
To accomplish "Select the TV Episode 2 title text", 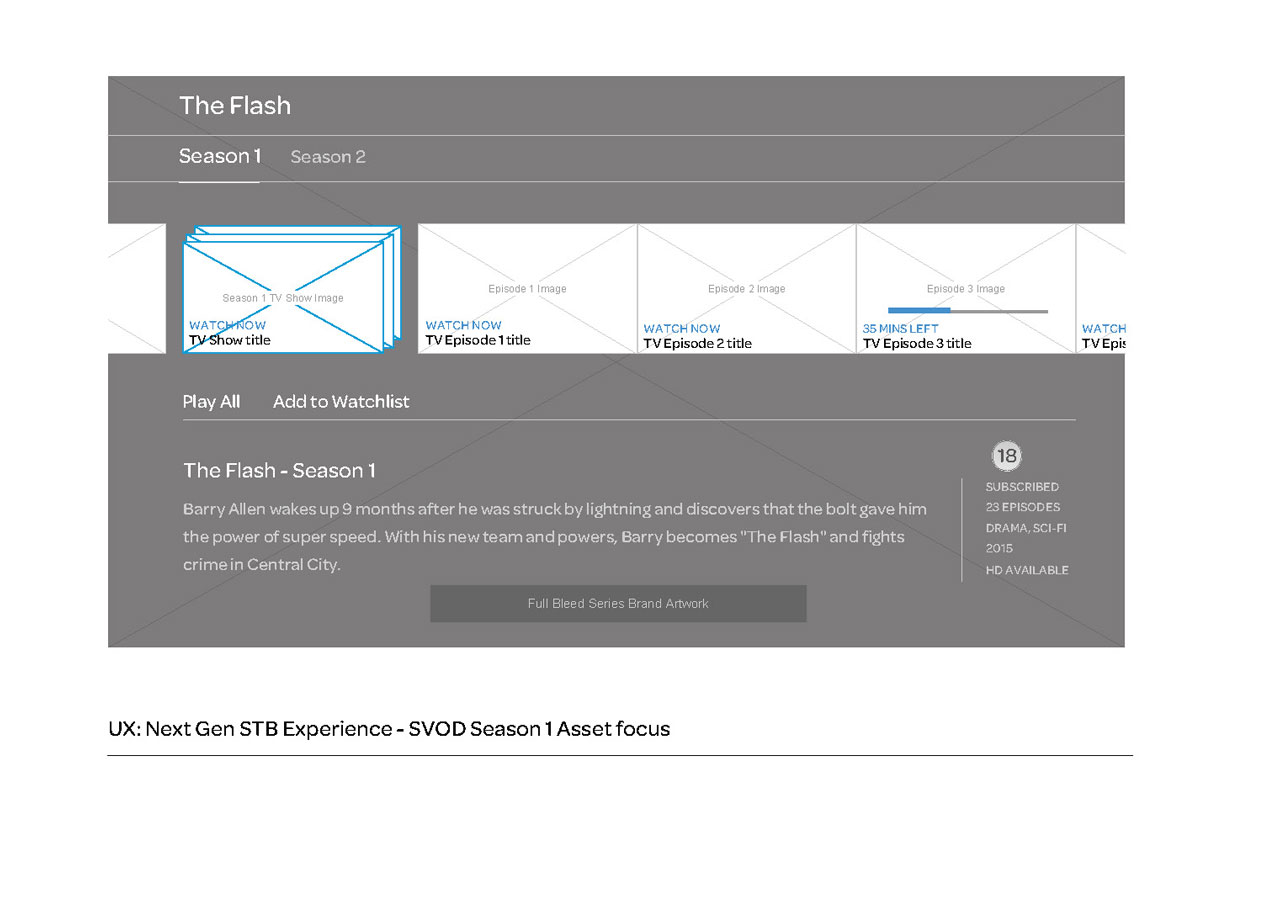I will pos(698,343).
